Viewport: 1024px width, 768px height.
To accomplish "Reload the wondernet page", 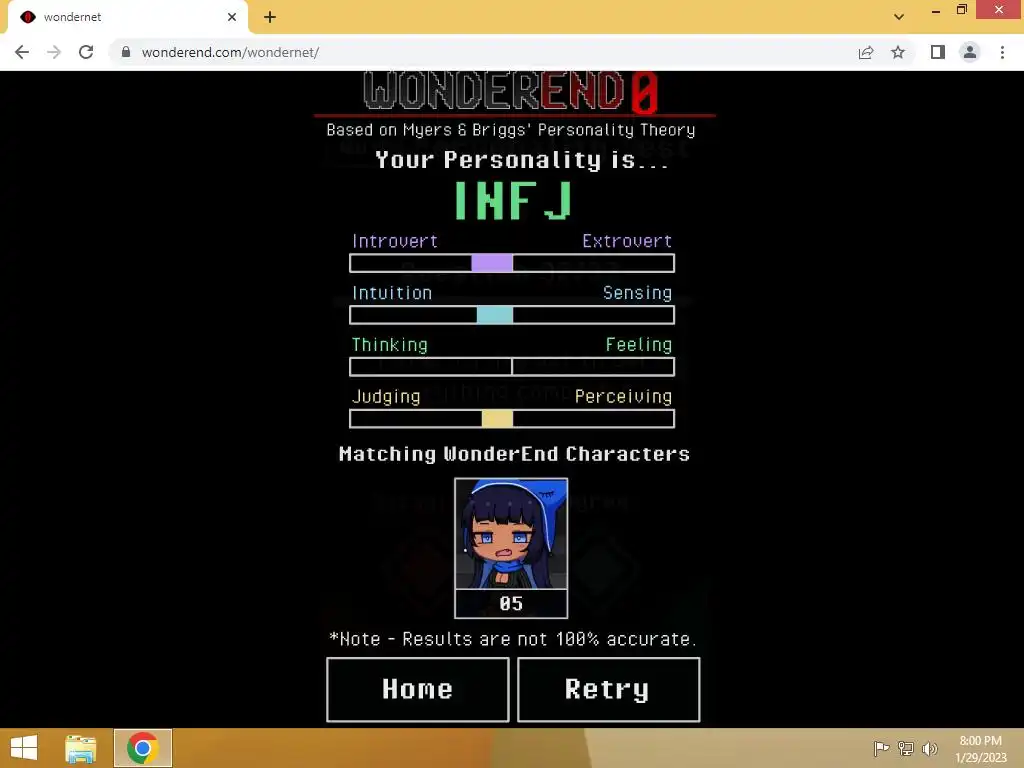I will coord(86,52).
